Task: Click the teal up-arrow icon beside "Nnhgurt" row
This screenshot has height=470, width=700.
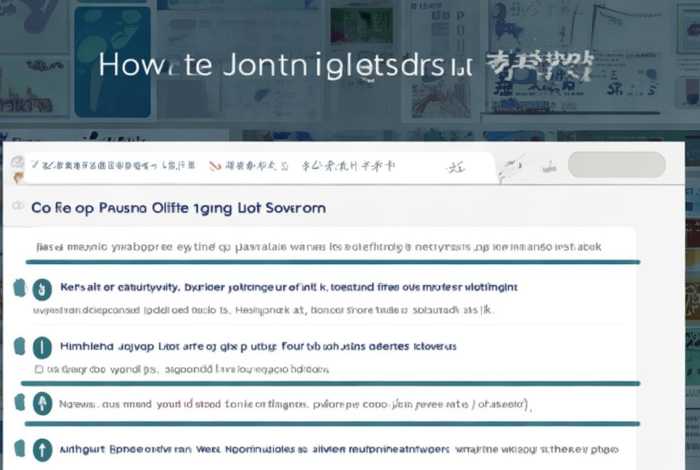Action: click(x=42, y=450)
